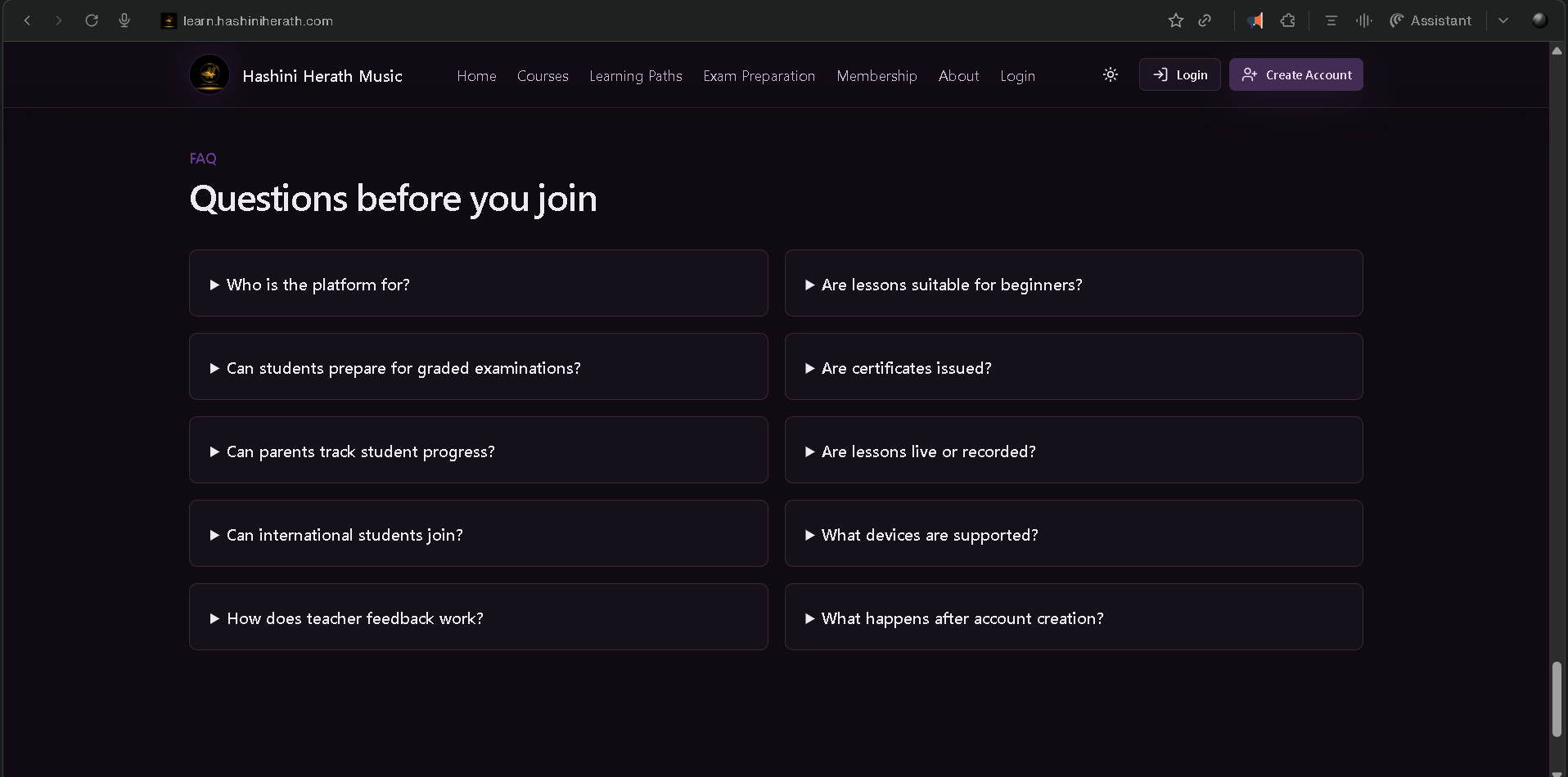Expand 'What devices are supported?' question

click(x=1074, y=533)
